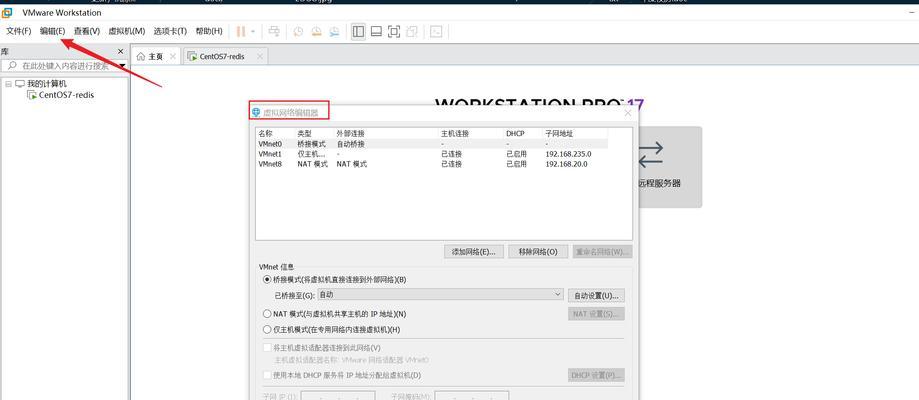
Task: Open the 帮助(H) menu
Action: (209, 31)
